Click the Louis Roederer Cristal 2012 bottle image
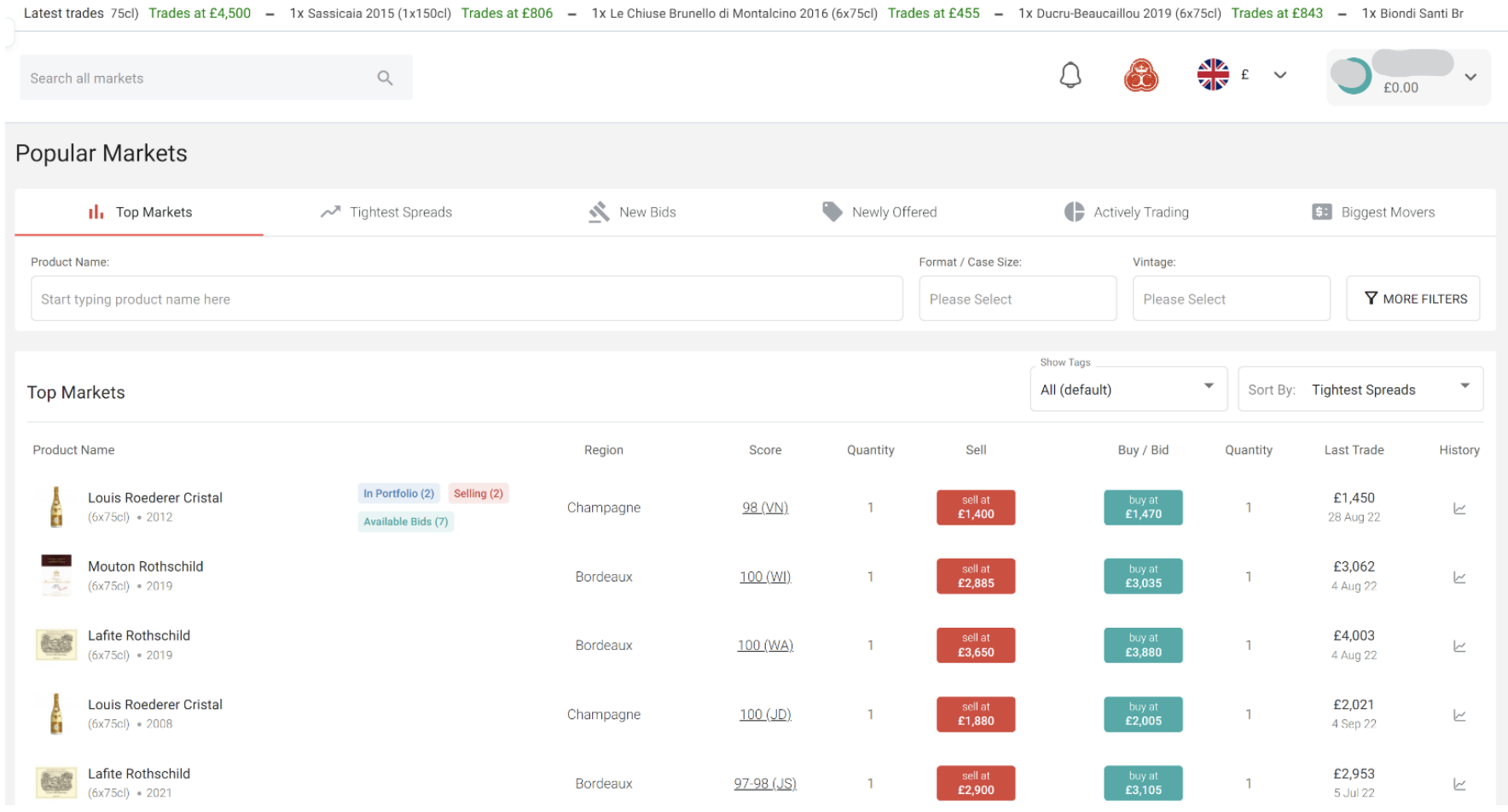1508x812 pixels. click(56, 507)
